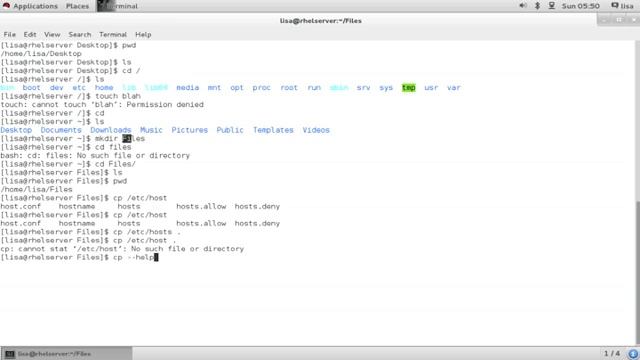
Task: Open the lisa user menu
Action: (x=622, y=6)
